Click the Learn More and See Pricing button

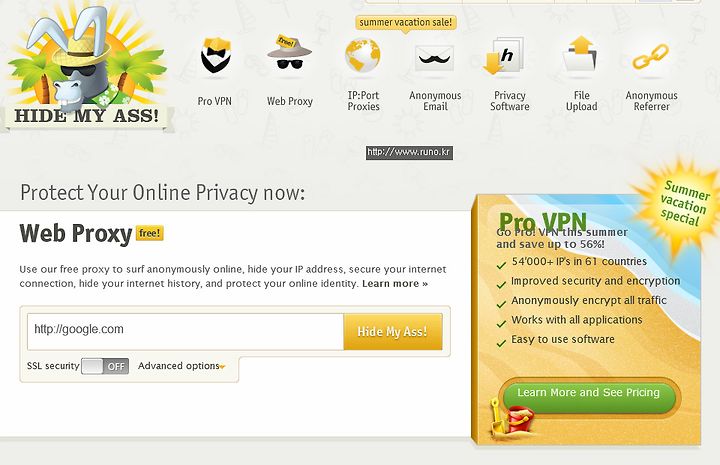point(589,394)
